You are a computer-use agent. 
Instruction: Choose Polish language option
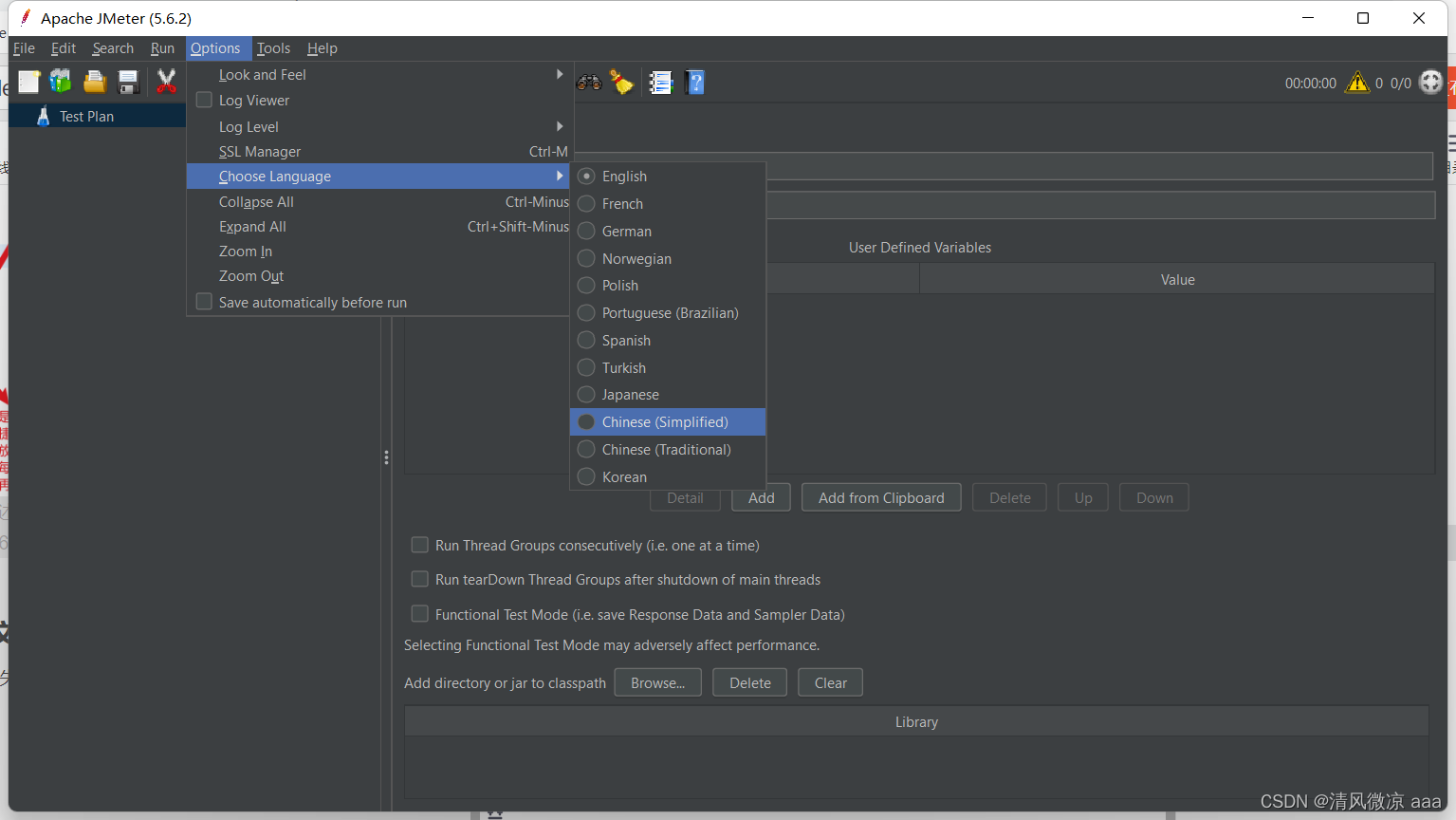[x=668, y=286]
